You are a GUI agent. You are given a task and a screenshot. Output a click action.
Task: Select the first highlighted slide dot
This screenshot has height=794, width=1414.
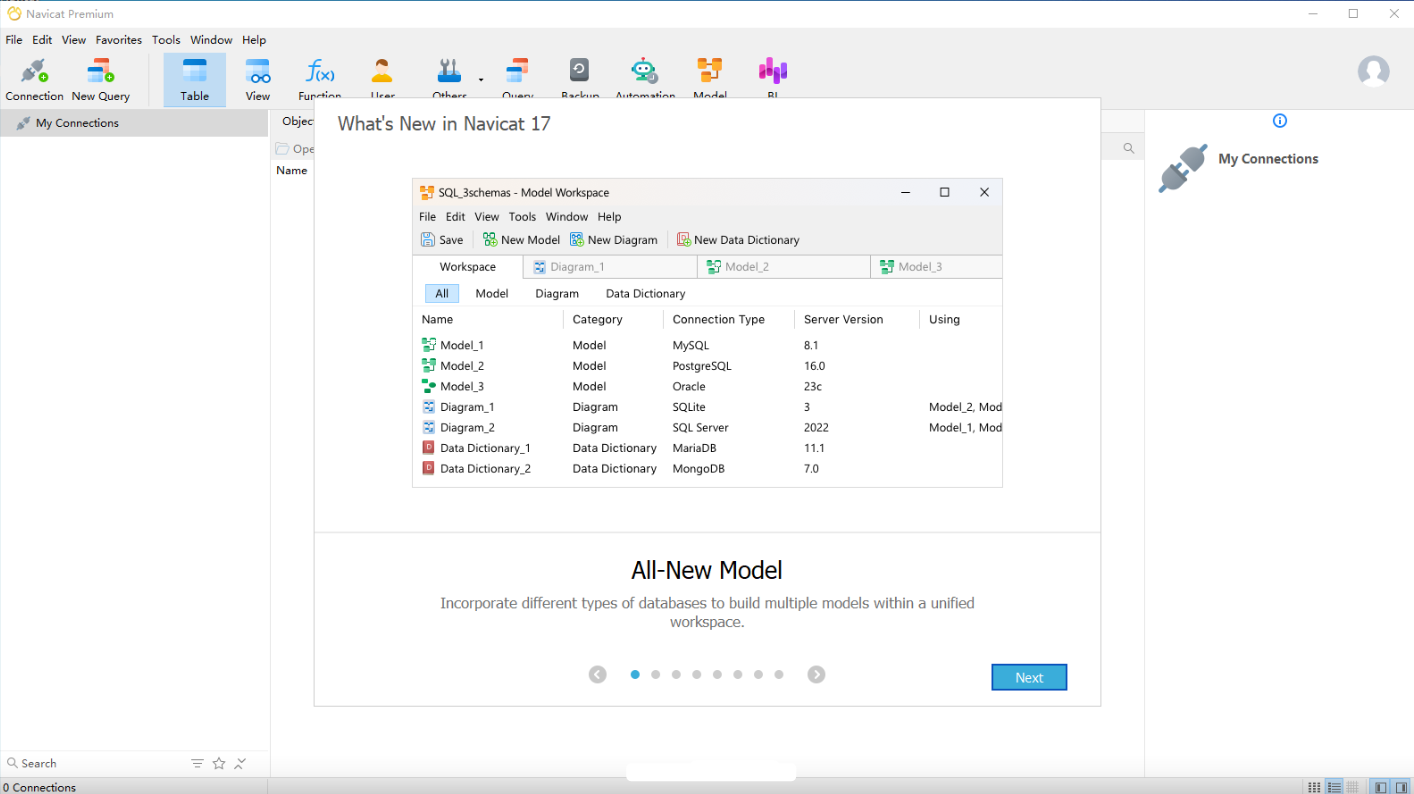(x=635, y=674)
